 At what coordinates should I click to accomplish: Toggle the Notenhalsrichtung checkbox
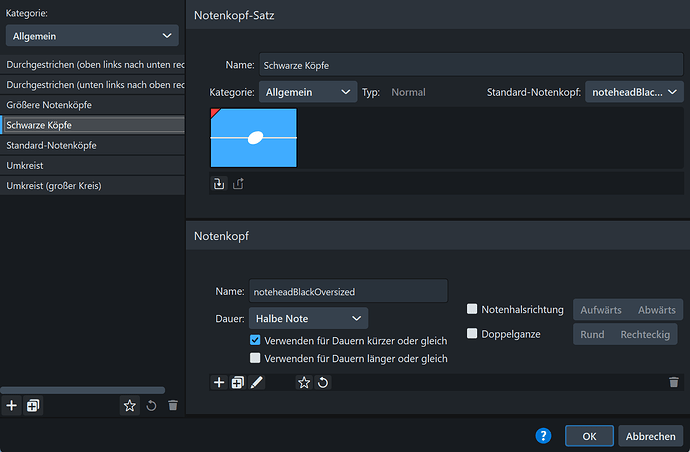coord(472,309)
